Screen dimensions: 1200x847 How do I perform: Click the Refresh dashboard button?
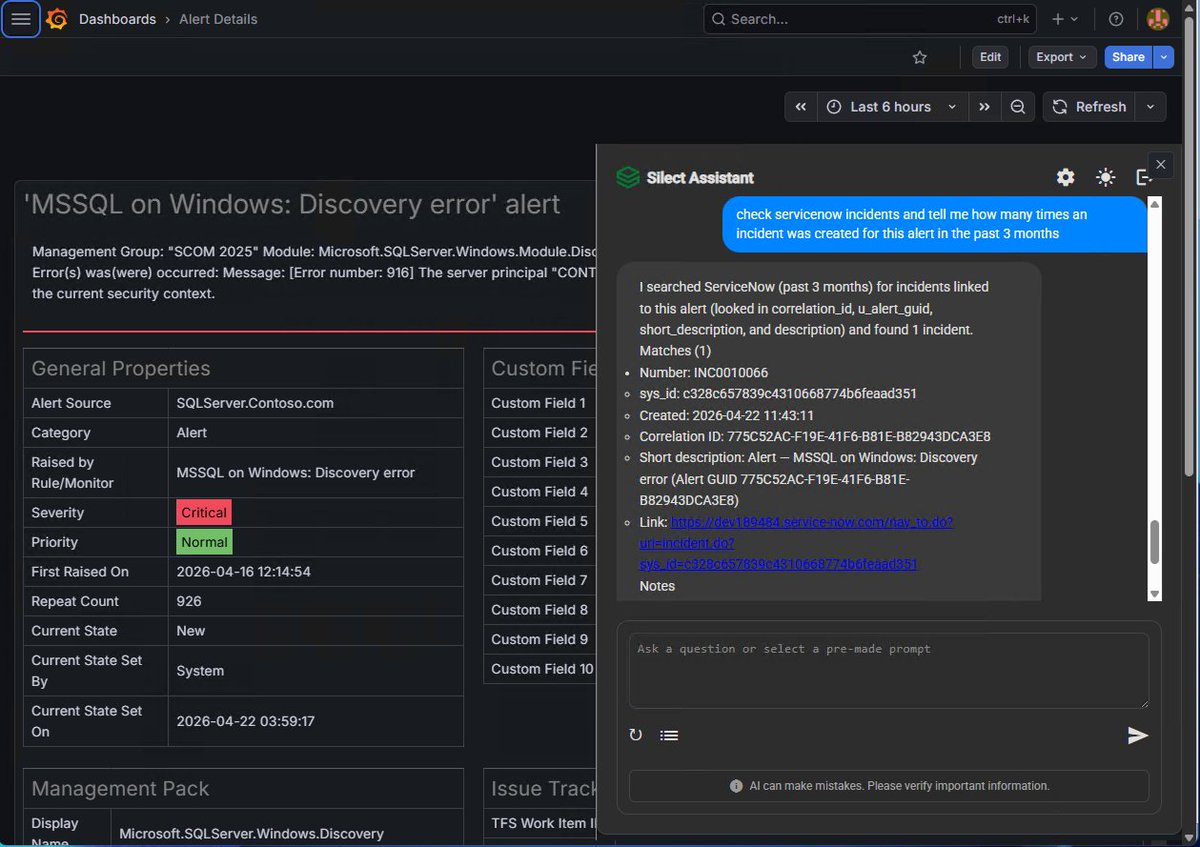[1089, 107]
